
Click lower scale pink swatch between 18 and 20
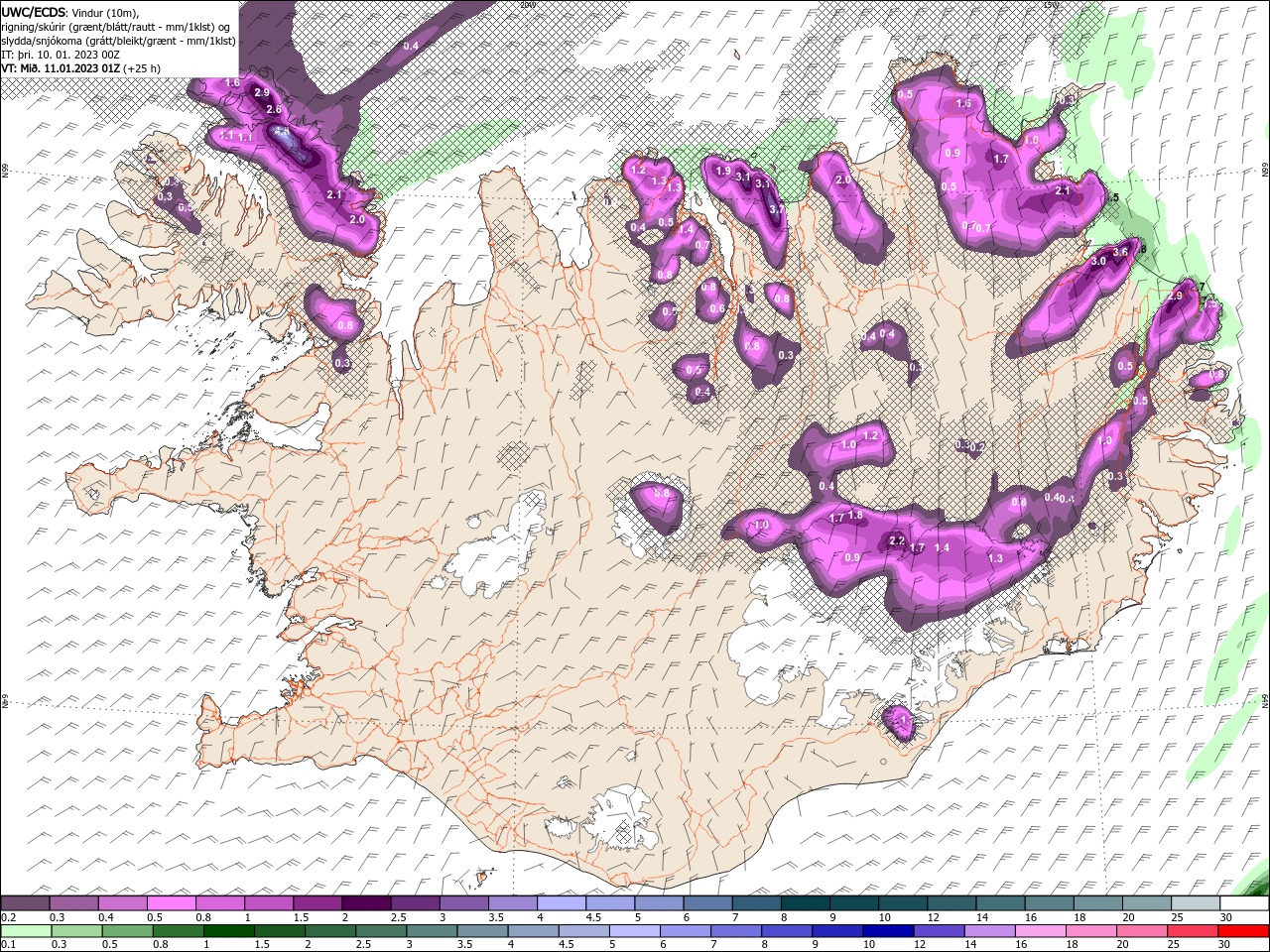[x=1089, y=931]
